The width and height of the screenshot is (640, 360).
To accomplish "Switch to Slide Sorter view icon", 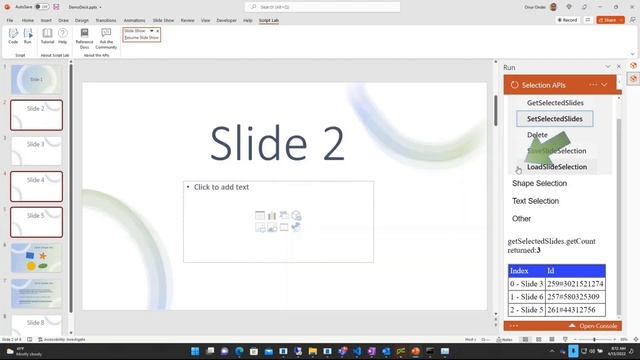I will pos(539,339).
